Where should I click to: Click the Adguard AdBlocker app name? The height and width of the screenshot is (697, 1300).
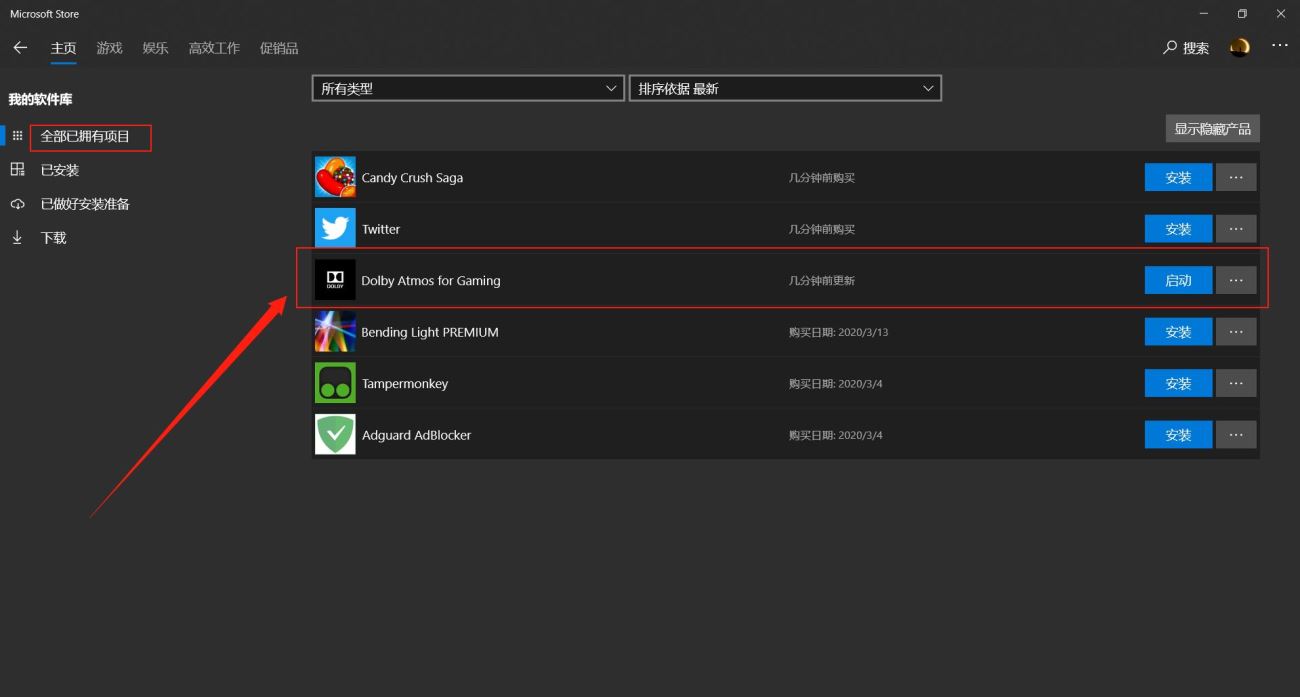point(416,435)
